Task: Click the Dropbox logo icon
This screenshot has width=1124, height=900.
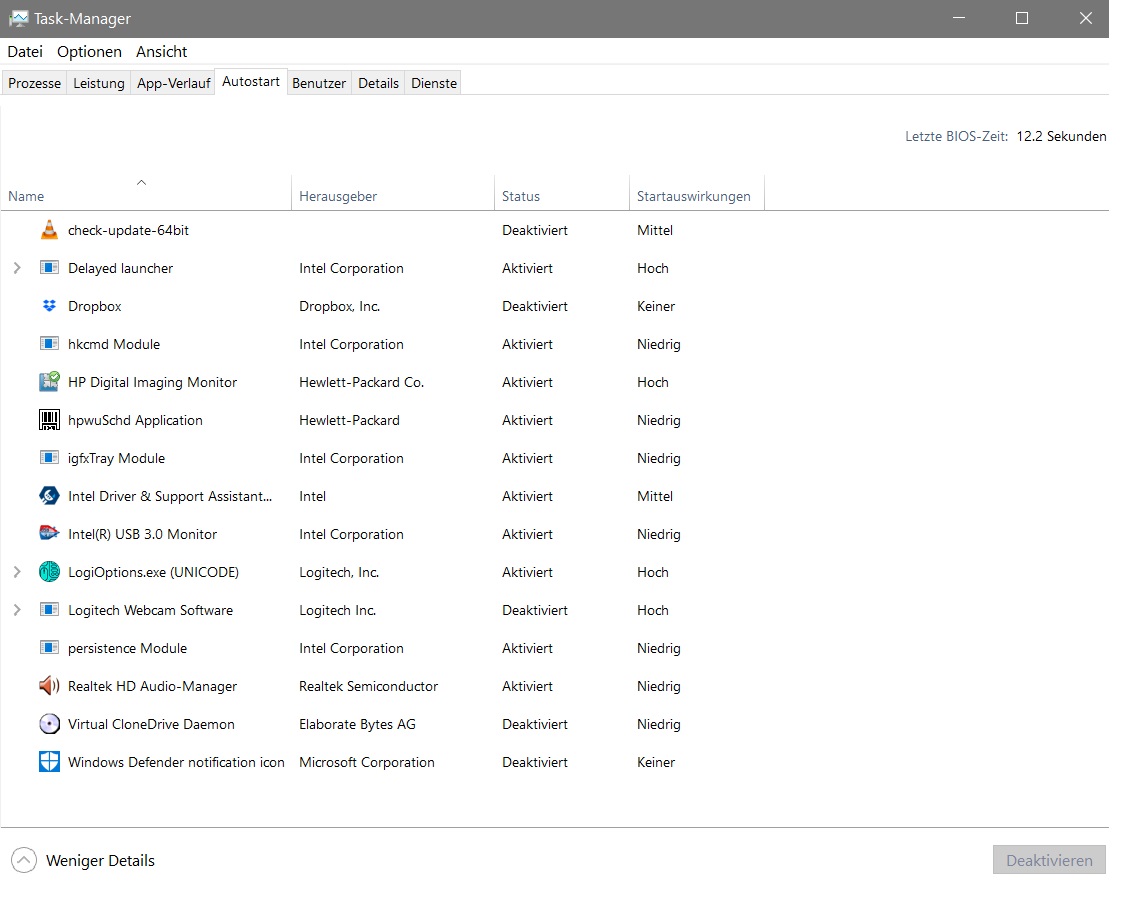Action: tap(49, 306)
